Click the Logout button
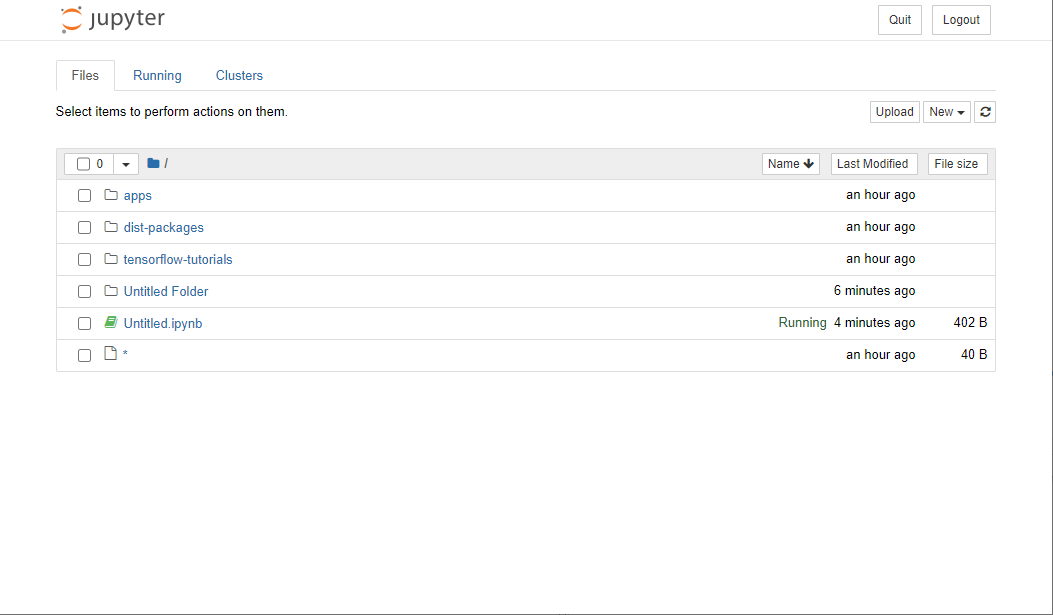1053x615 pixels. point(961,20)
